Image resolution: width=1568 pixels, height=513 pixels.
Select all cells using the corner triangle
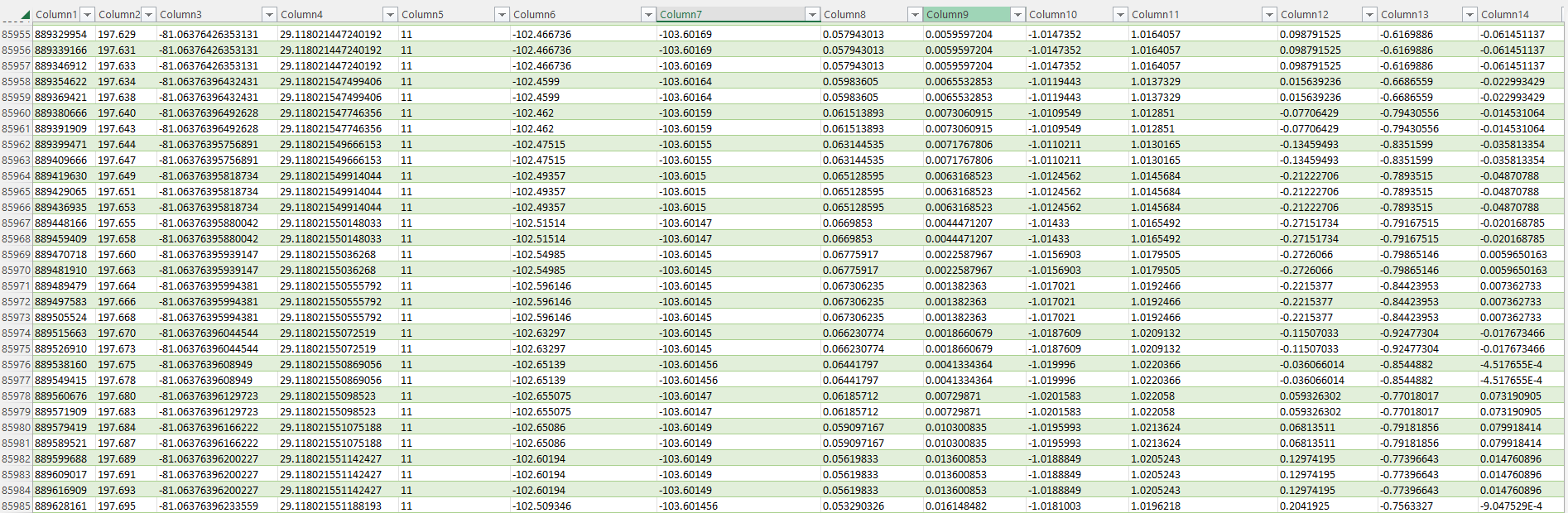(25, 15)
